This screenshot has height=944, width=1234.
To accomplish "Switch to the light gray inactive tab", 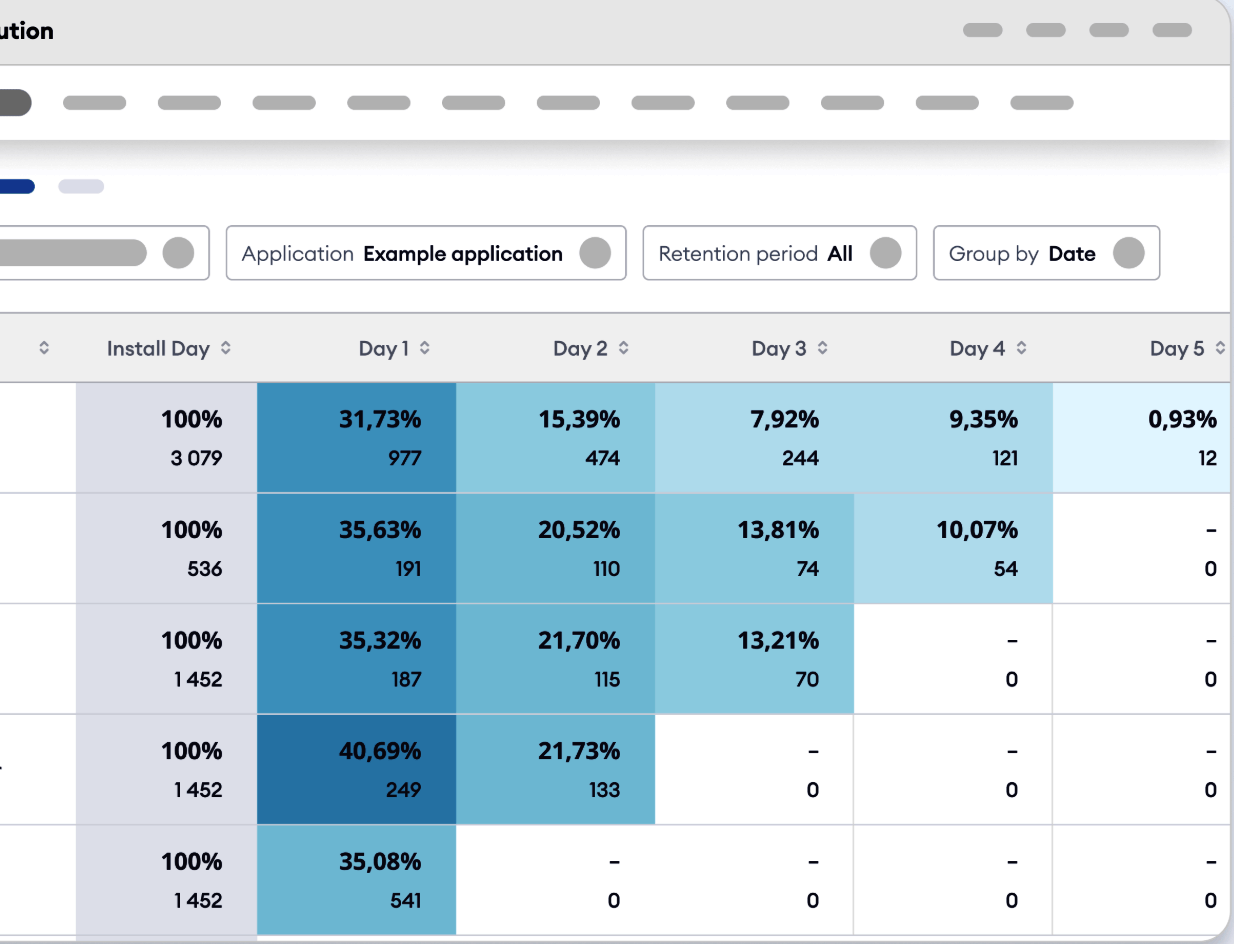I will point(81,186).
